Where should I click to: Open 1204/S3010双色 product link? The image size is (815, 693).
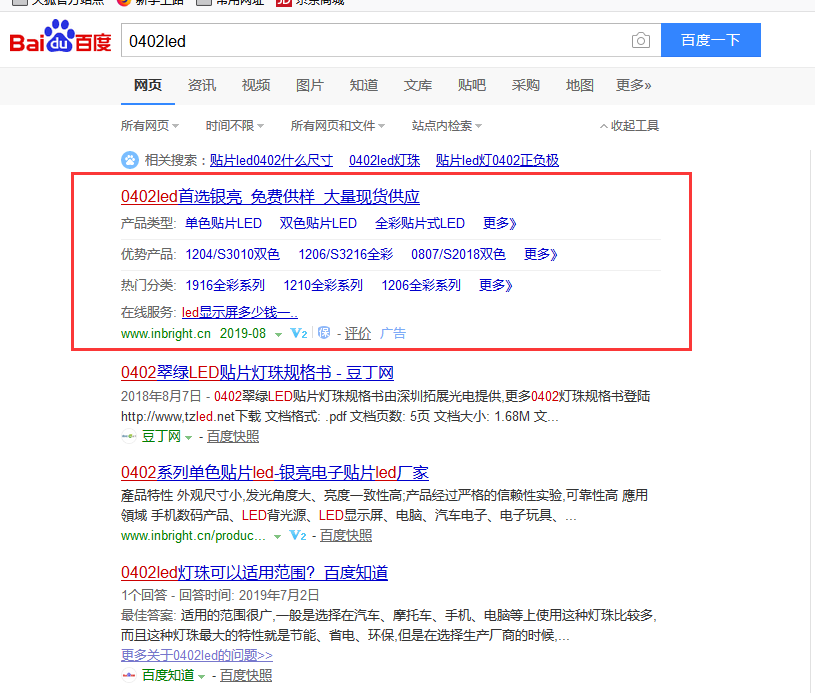(233, 254)
